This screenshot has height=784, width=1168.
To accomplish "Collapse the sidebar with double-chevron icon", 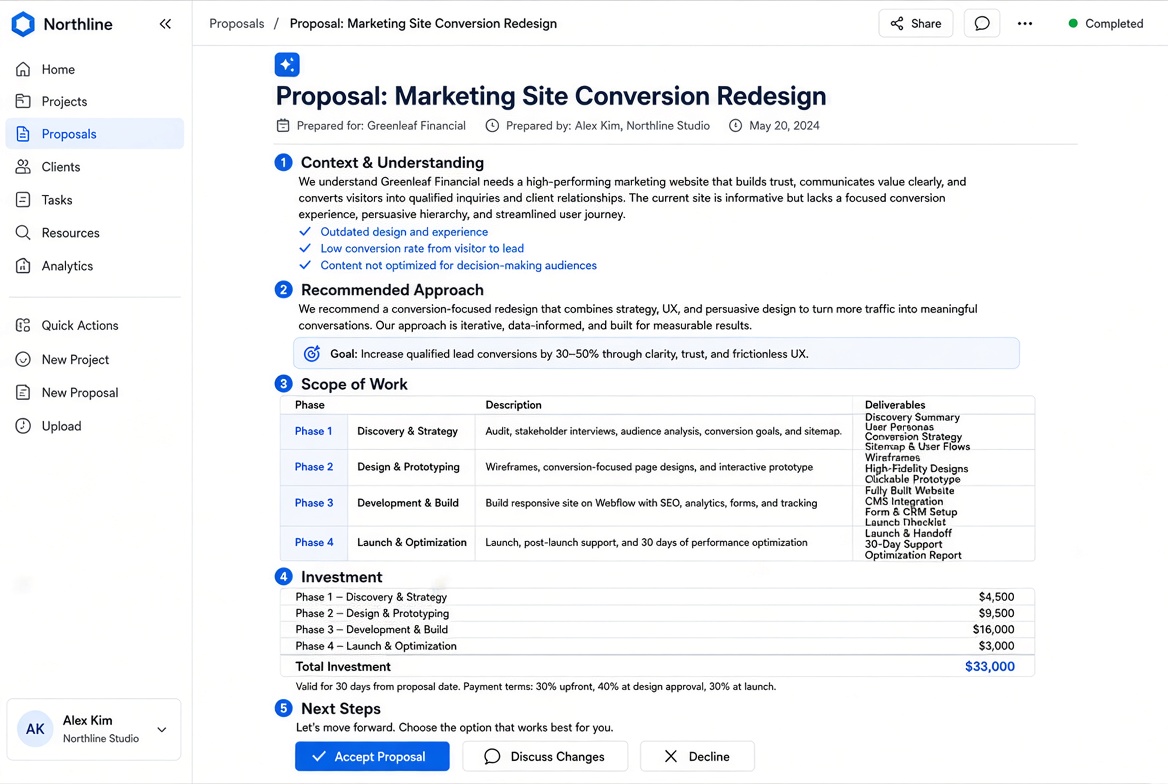I will click(x=165, y=24).
